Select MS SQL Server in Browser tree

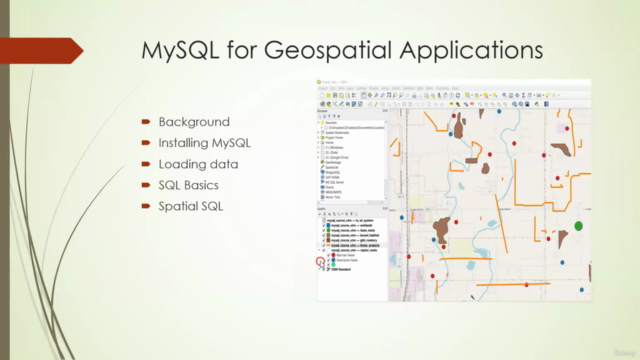[335, 182]
